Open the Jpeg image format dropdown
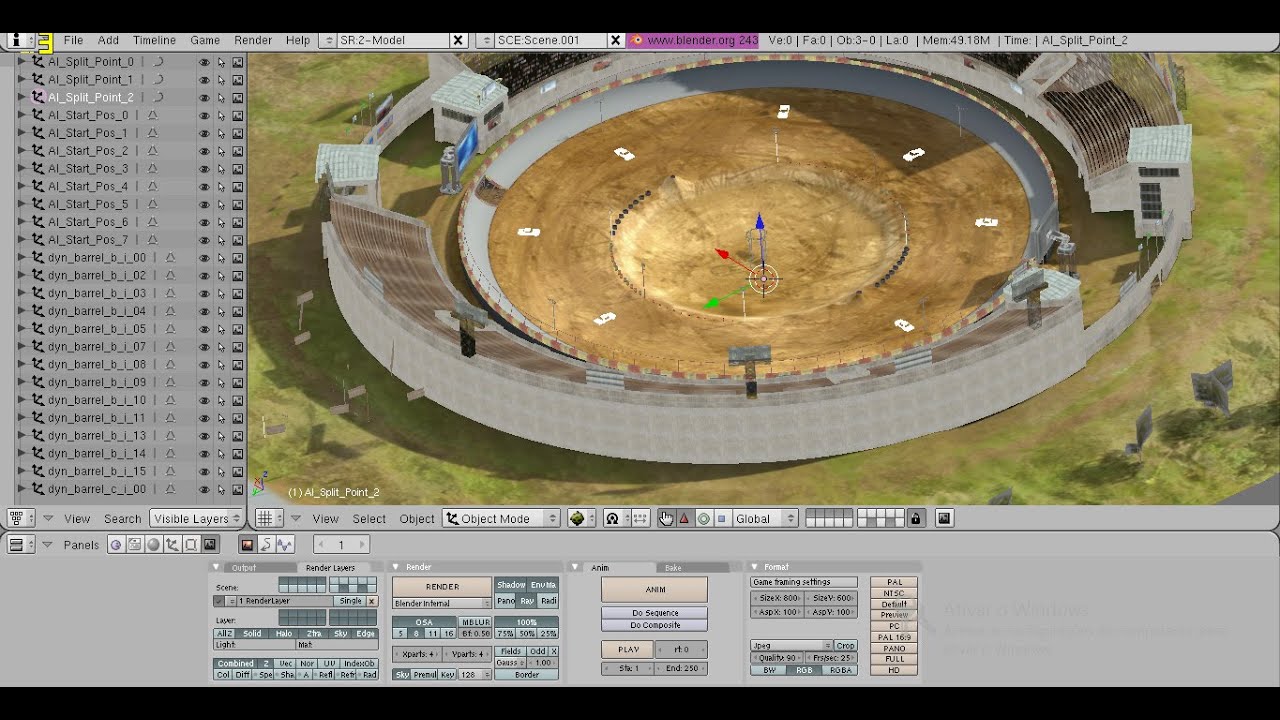 pyautogui.click(x=792, y=645)
